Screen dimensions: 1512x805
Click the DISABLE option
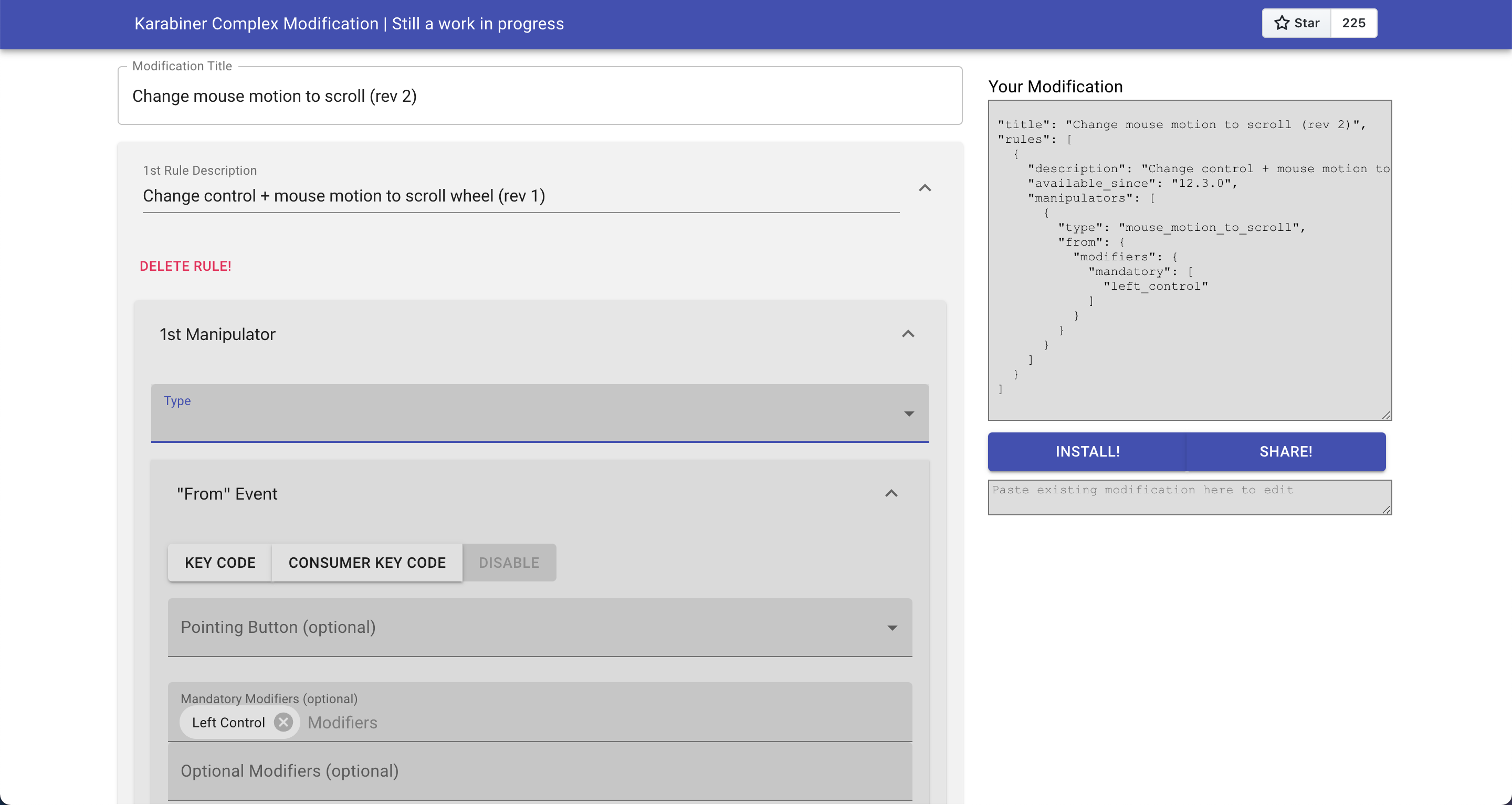509,562
